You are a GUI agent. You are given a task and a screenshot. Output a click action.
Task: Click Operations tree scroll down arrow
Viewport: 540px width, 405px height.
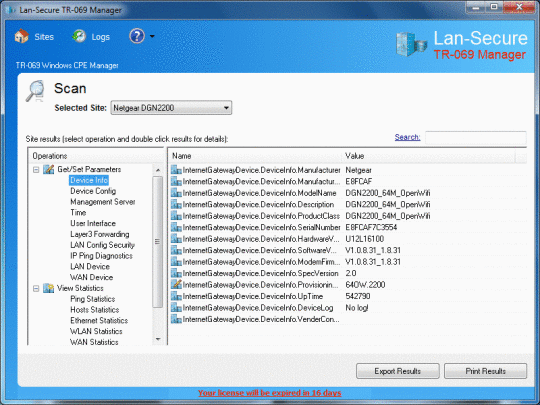(158, 339)
